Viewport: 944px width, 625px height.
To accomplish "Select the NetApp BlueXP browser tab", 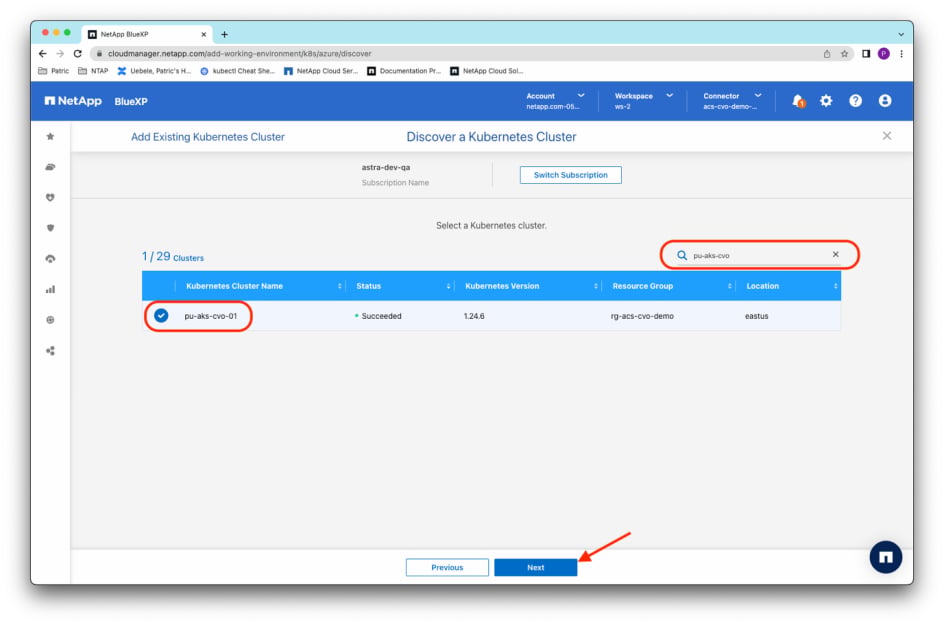I will (x=146, y=34).
